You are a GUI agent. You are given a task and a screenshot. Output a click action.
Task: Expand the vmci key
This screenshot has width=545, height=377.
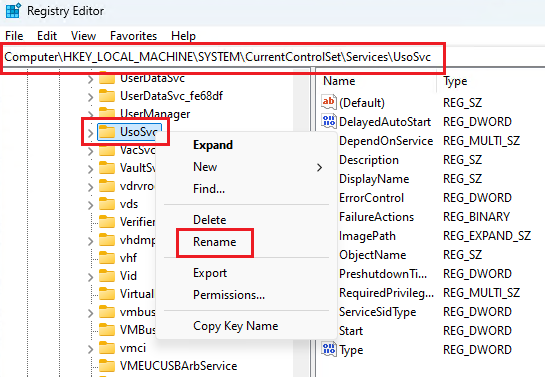[90, 349]
